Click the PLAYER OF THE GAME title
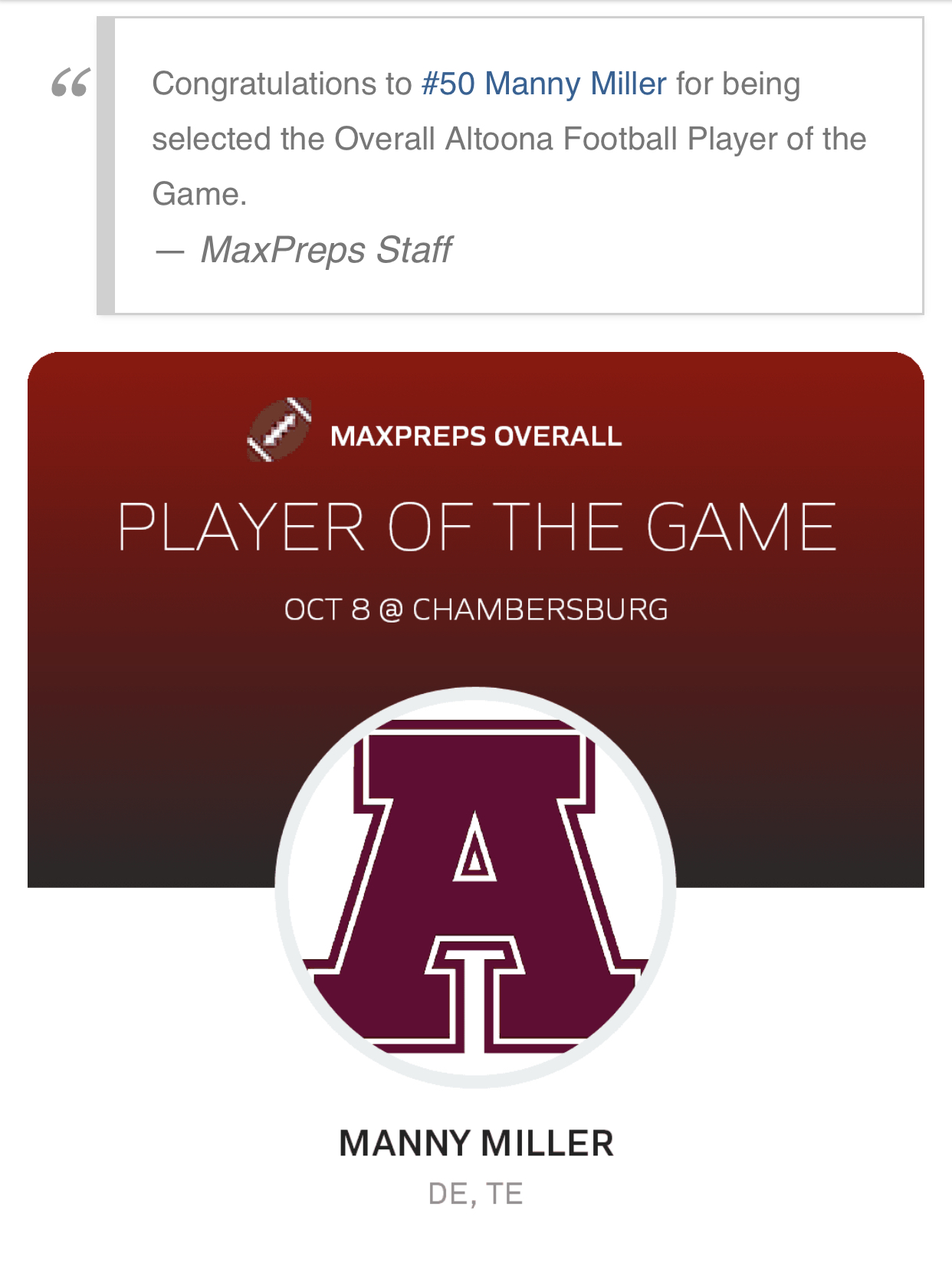The height and width of the screenshot is (1282, 952). [476, 527]
